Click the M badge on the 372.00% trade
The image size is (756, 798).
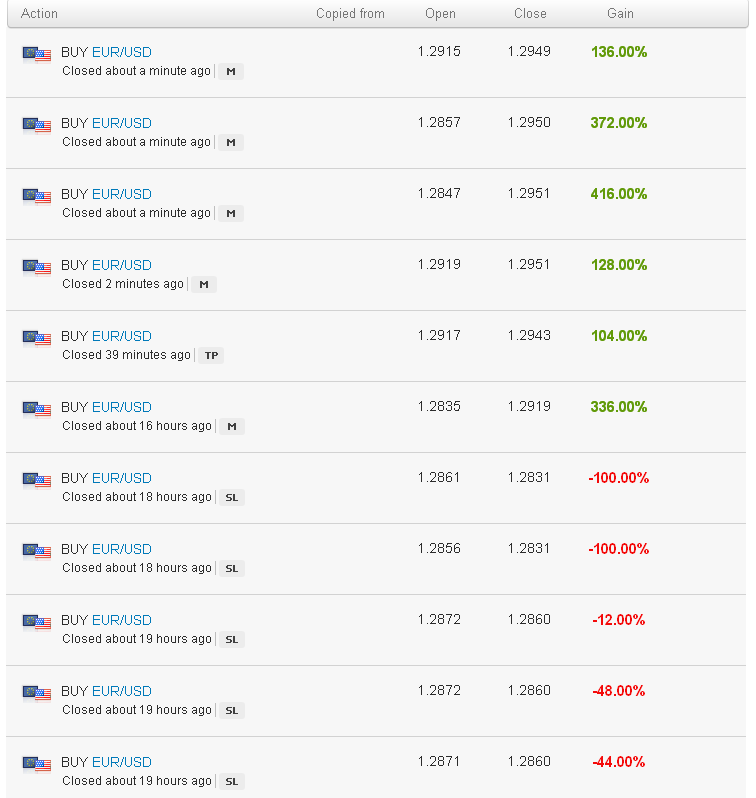[231, 142]
